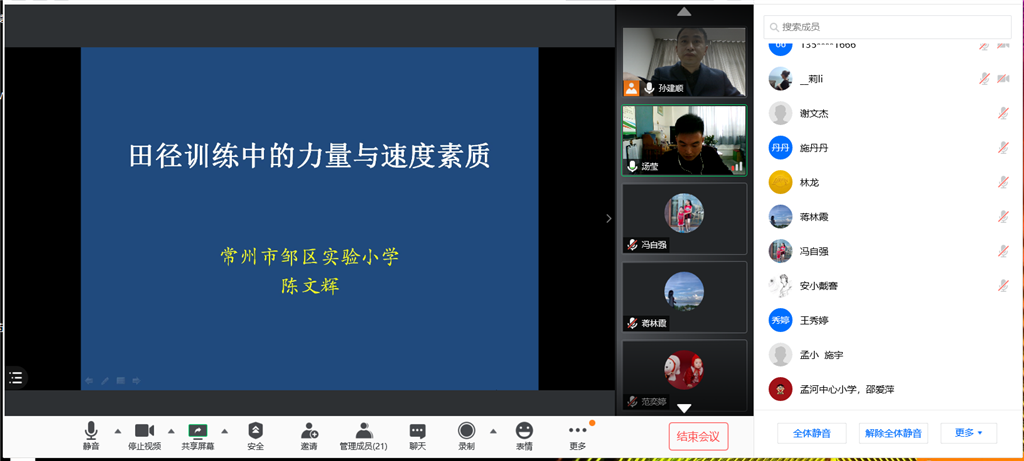
Task: Open the 更多 menu in the bottom toolbar
Action: (x=577, y=431)
